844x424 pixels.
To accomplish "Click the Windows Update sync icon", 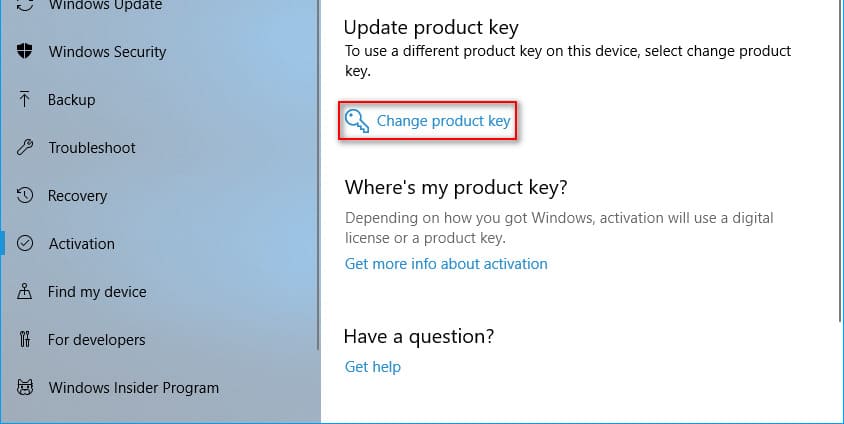I will pyautogui.click(x=26, y=5).
